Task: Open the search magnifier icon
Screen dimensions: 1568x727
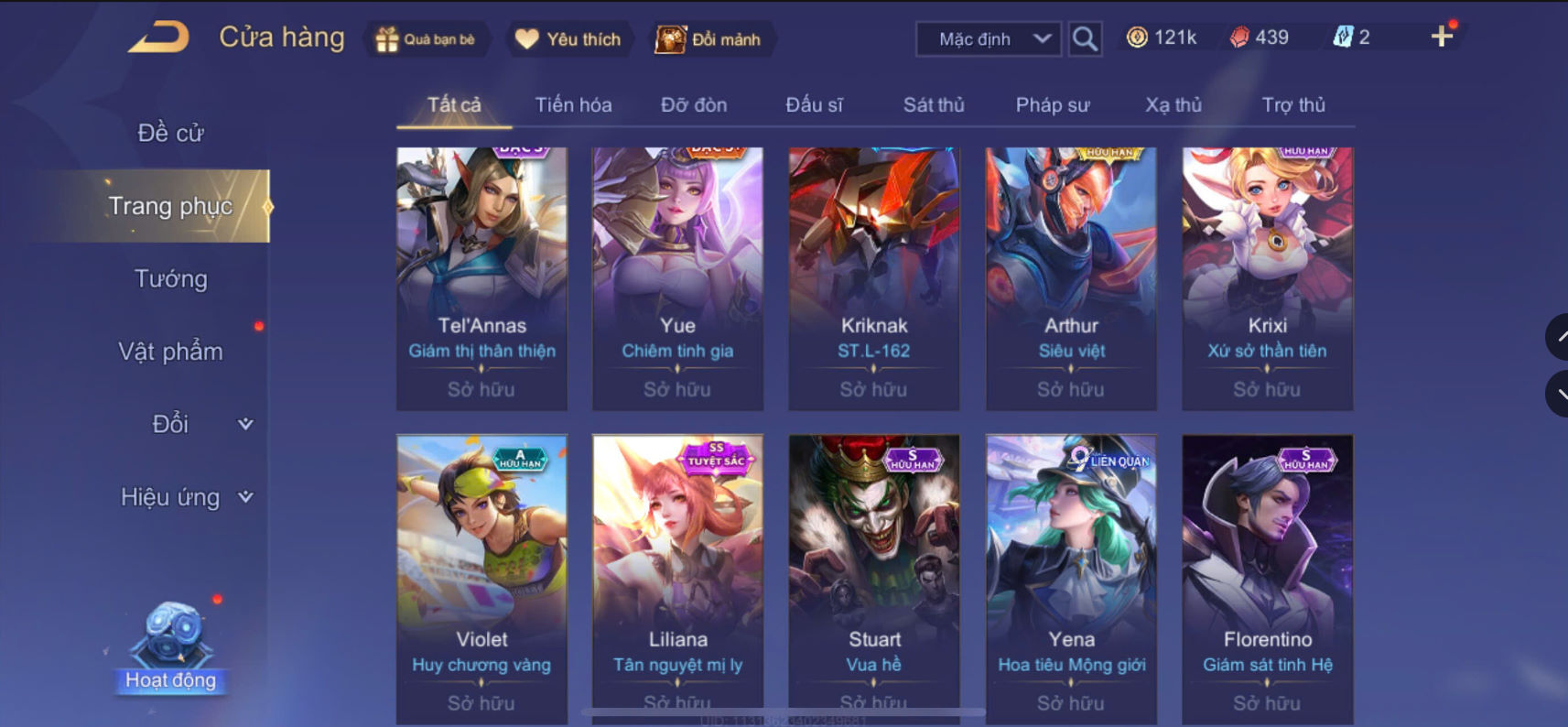Action: pos(1085,38)
